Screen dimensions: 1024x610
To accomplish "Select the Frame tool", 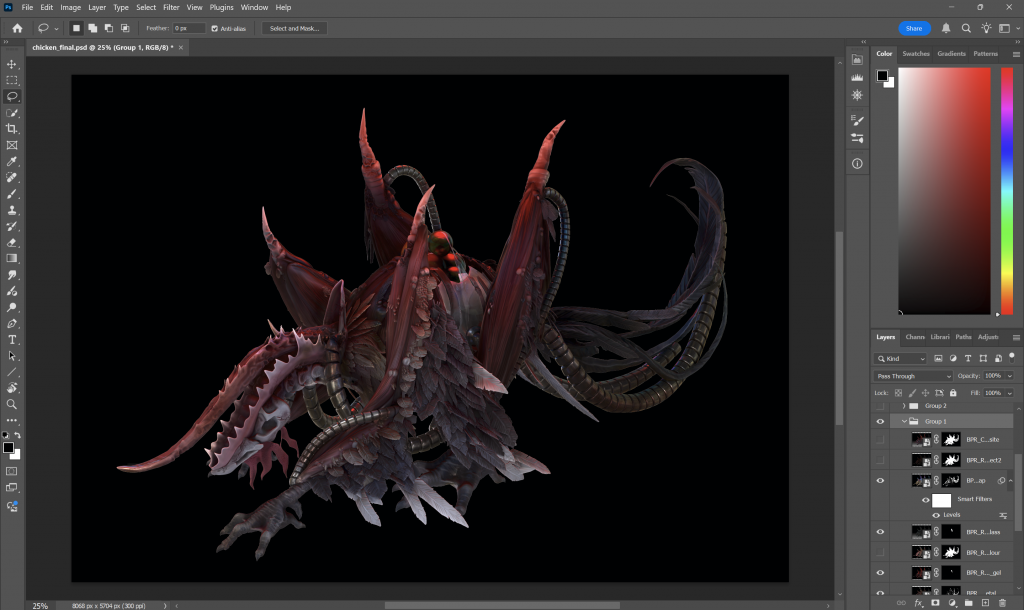I will click(x=12, y=145).
